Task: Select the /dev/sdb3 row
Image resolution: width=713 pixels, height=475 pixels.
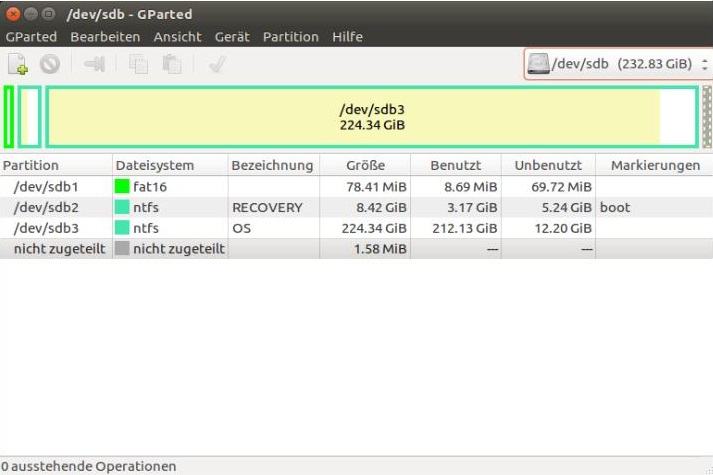Action: pos(356,228)
